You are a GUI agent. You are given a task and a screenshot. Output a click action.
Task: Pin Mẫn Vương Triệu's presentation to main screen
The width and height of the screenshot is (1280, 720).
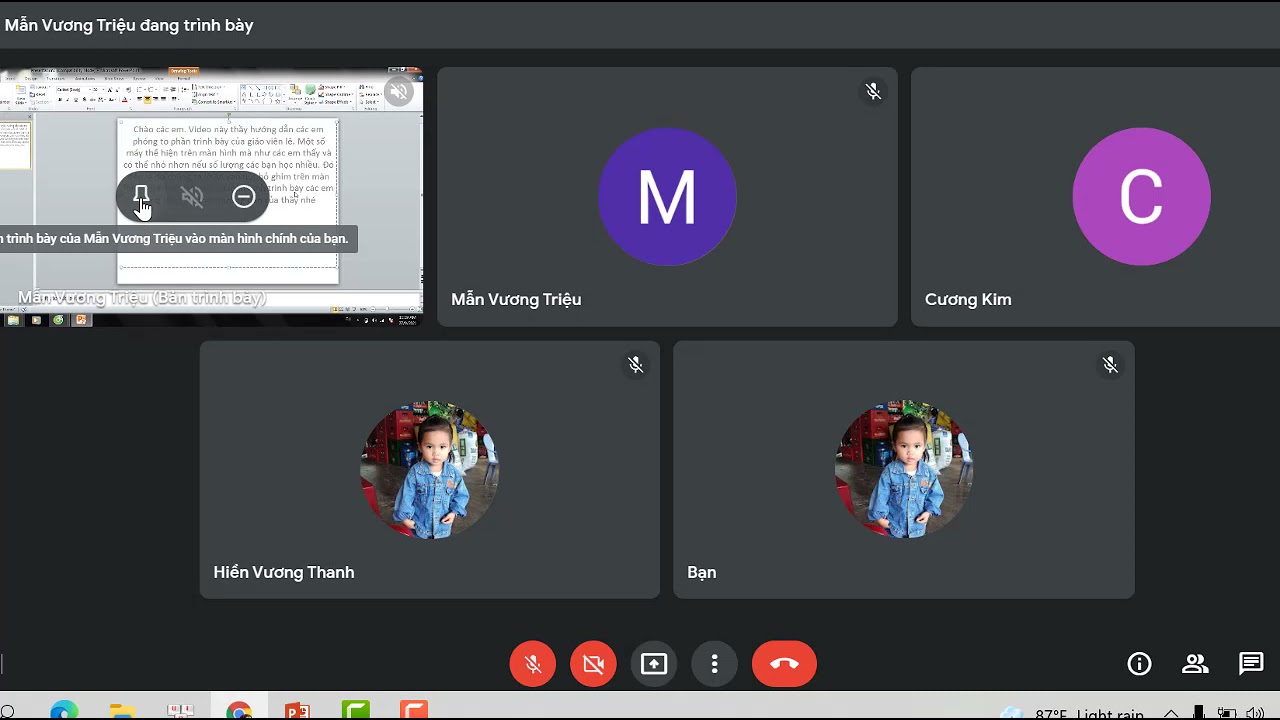(141, 197)
